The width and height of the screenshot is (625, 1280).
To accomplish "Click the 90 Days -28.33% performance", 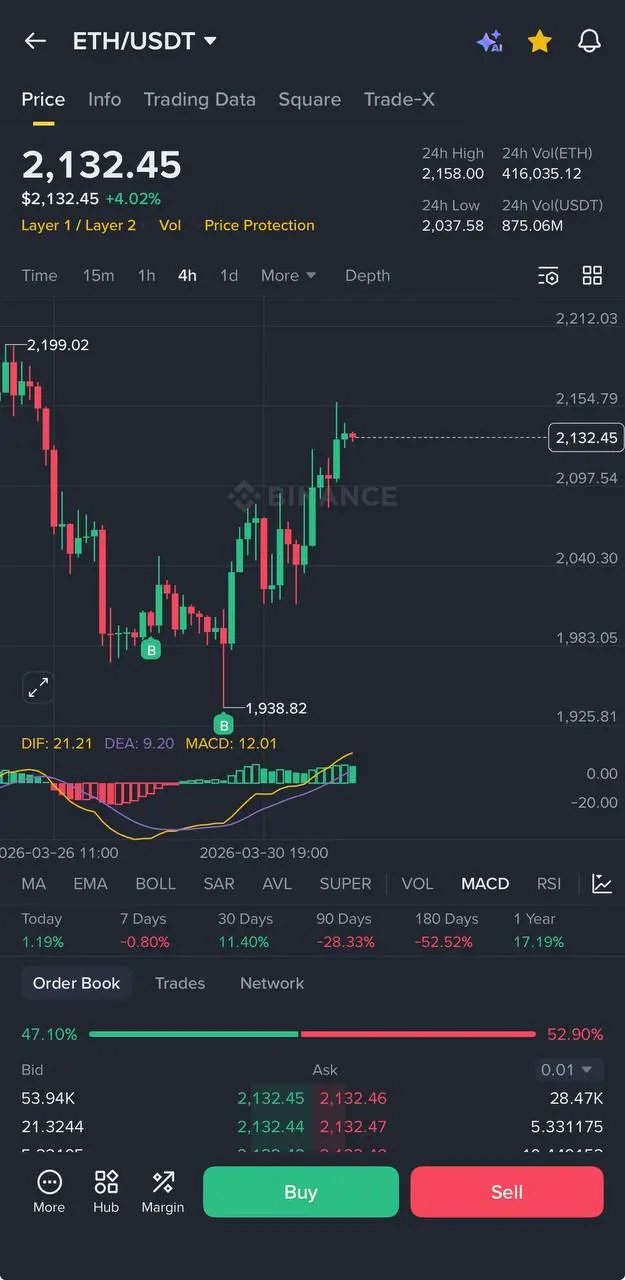I will [x=345, y=930].
